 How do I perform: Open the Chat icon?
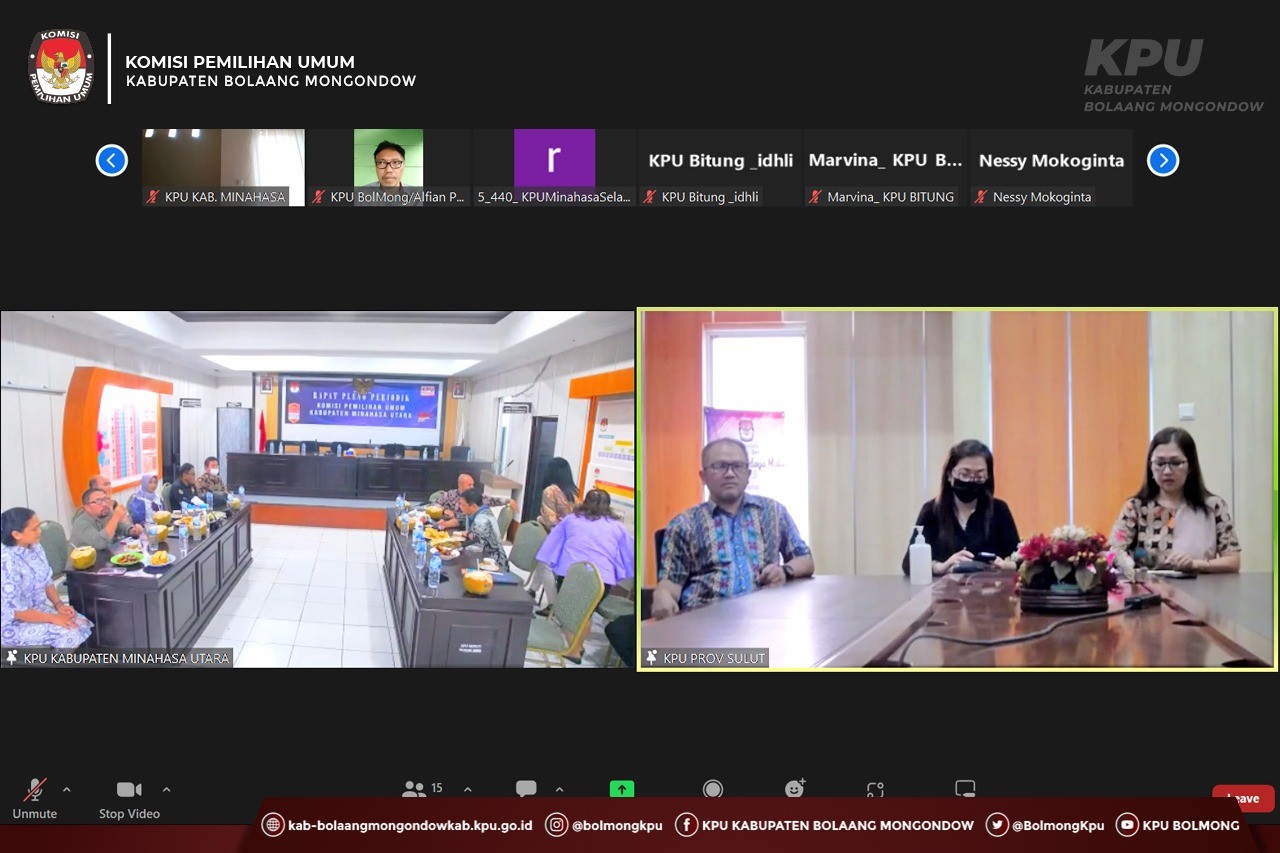[x=526, y=789]
